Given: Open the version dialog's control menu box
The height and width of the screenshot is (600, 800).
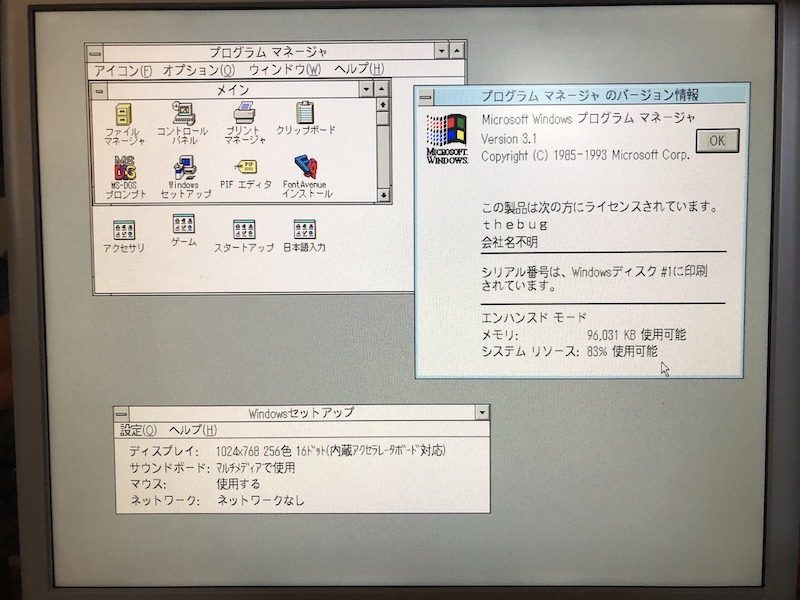Looking at the screenshot, I should click(426, 97).
